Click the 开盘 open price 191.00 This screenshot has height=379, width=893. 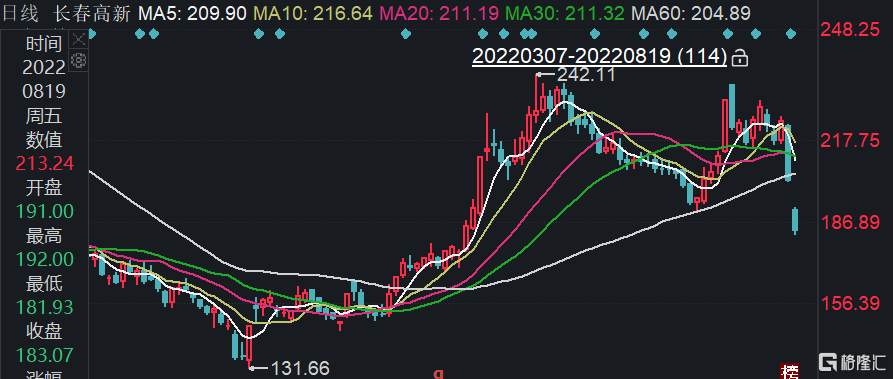click(44, 212)
